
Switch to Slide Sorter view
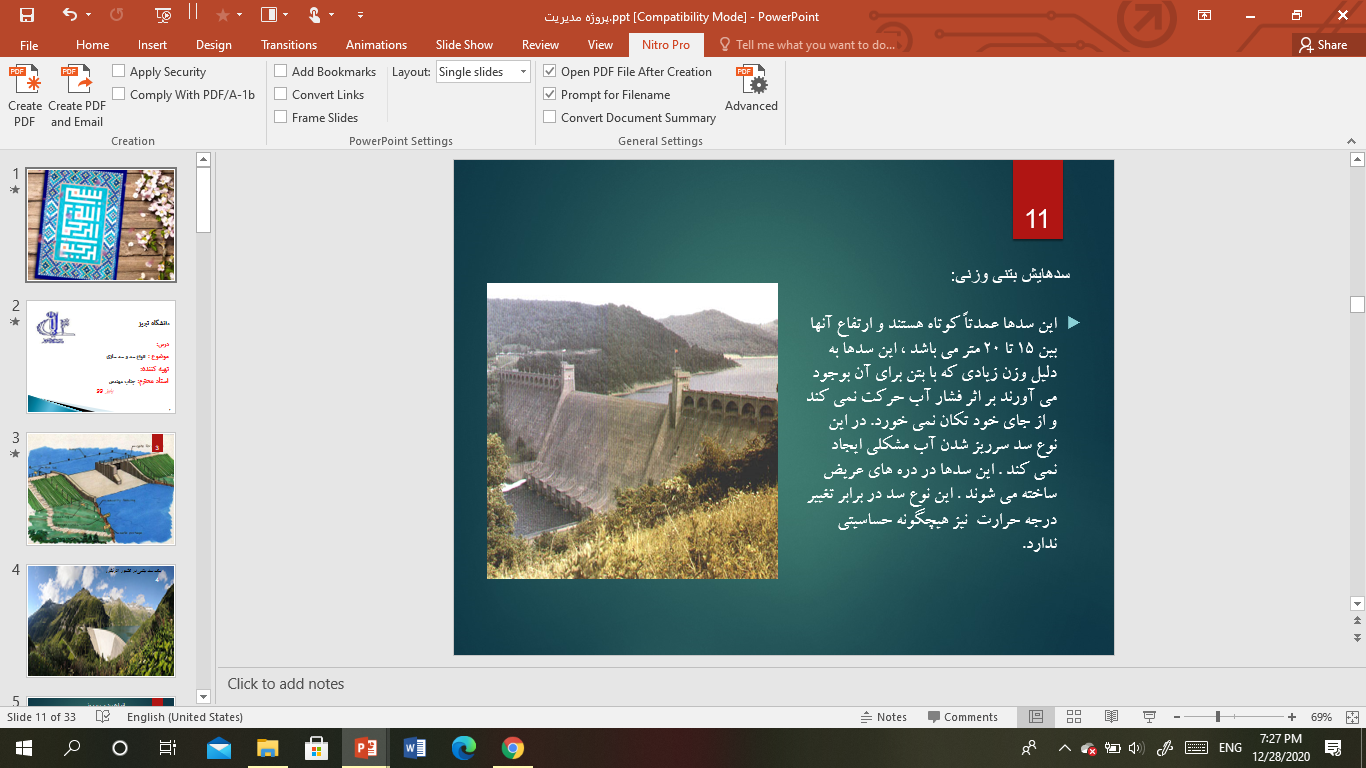(x=1074, y=717)
